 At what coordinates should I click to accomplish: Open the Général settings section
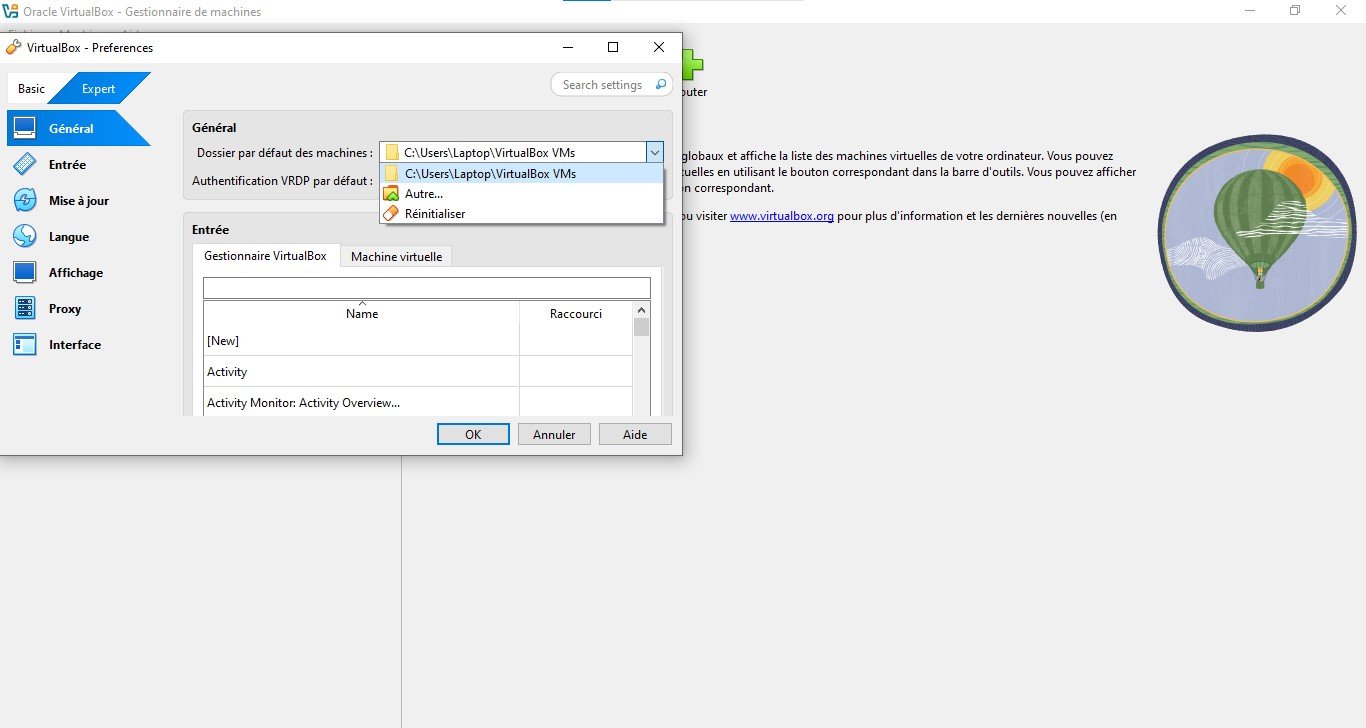pyautogui.click(x=71, y=129)
